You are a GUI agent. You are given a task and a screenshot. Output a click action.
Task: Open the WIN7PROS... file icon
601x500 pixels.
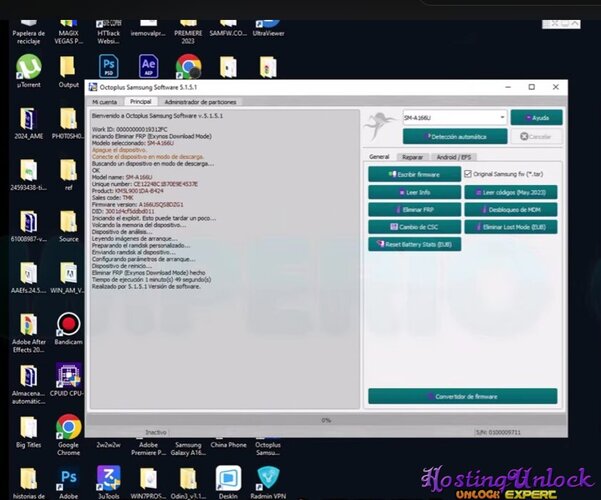pos(148,482)
